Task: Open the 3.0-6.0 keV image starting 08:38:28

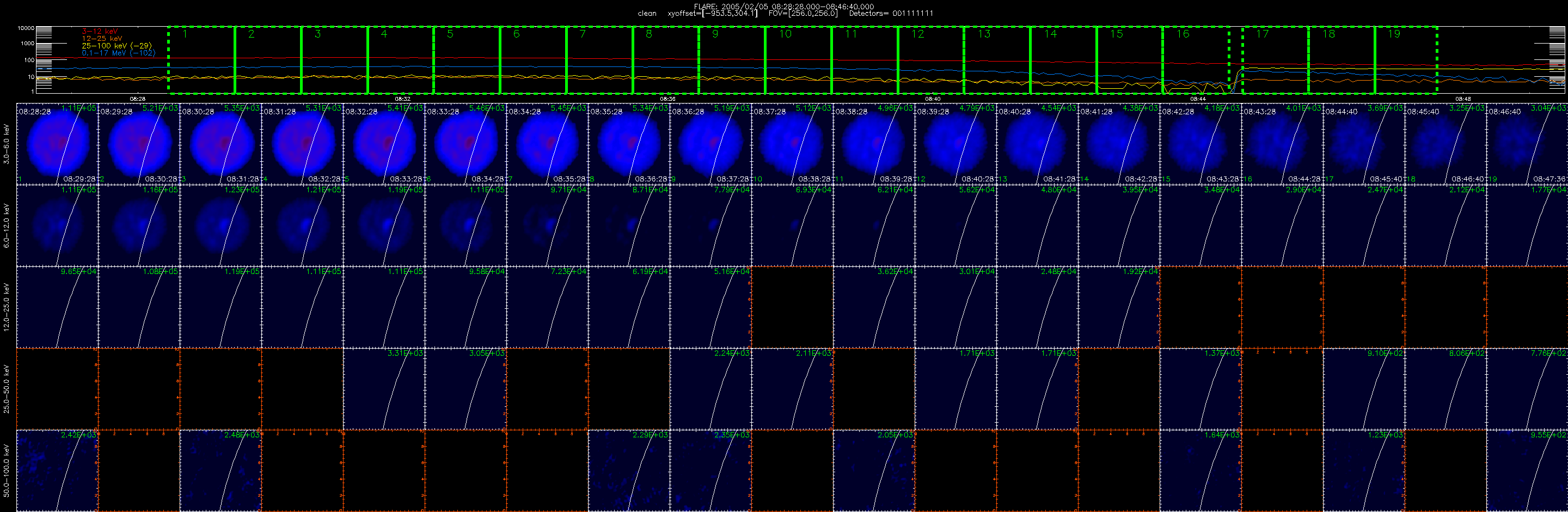Action: (874, 144)
